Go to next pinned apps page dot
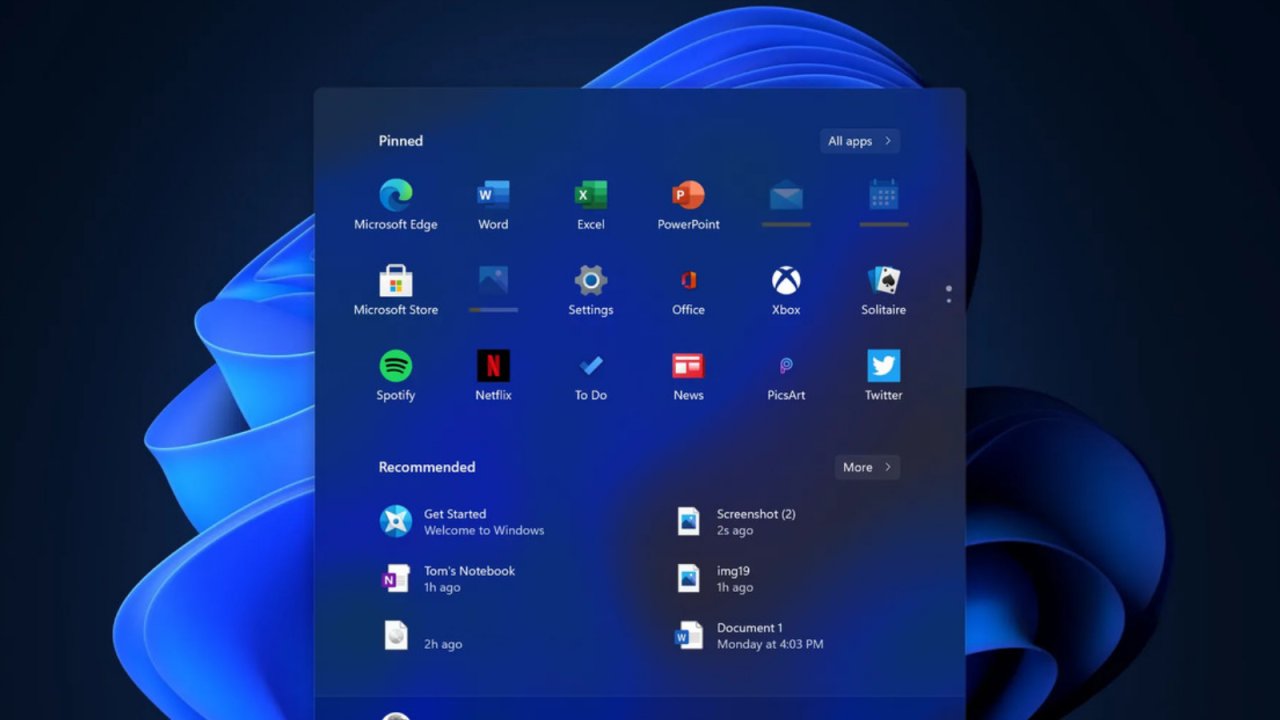 (x=948, y=300)
